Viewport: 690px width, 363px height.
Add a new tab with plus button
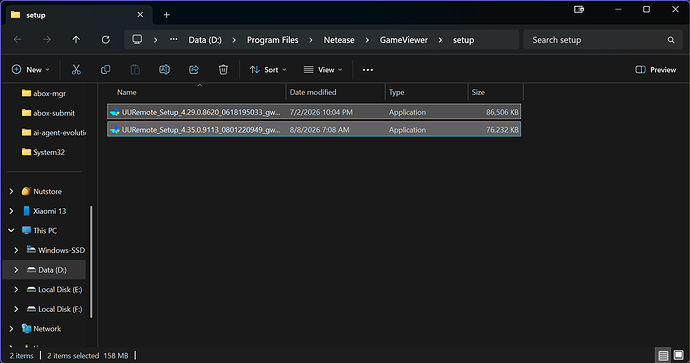click(x=167, y=15)
